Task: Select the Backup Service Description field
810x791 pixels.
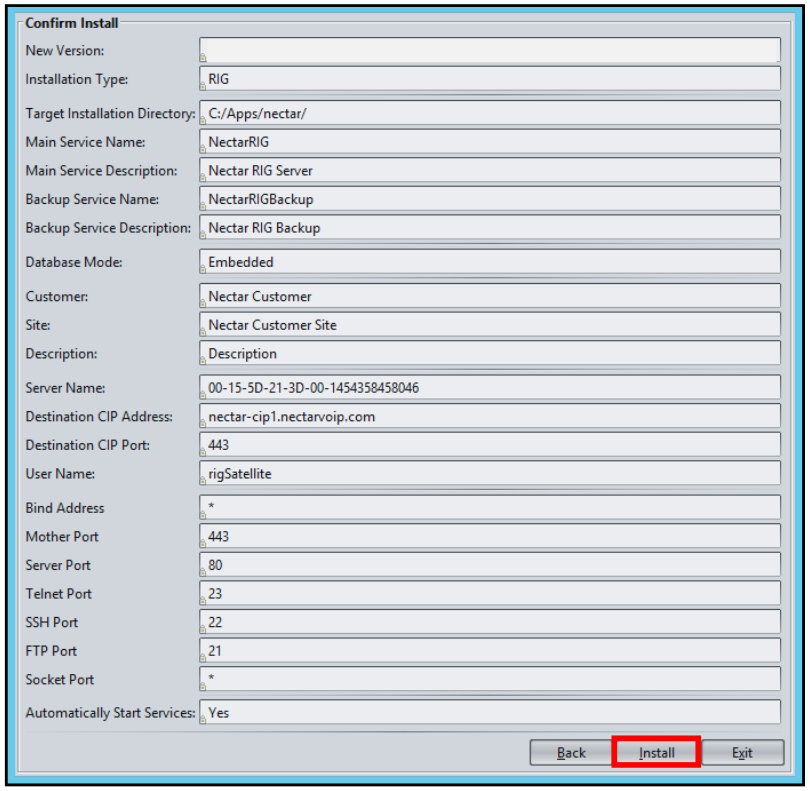Action: tap(490, 228)
